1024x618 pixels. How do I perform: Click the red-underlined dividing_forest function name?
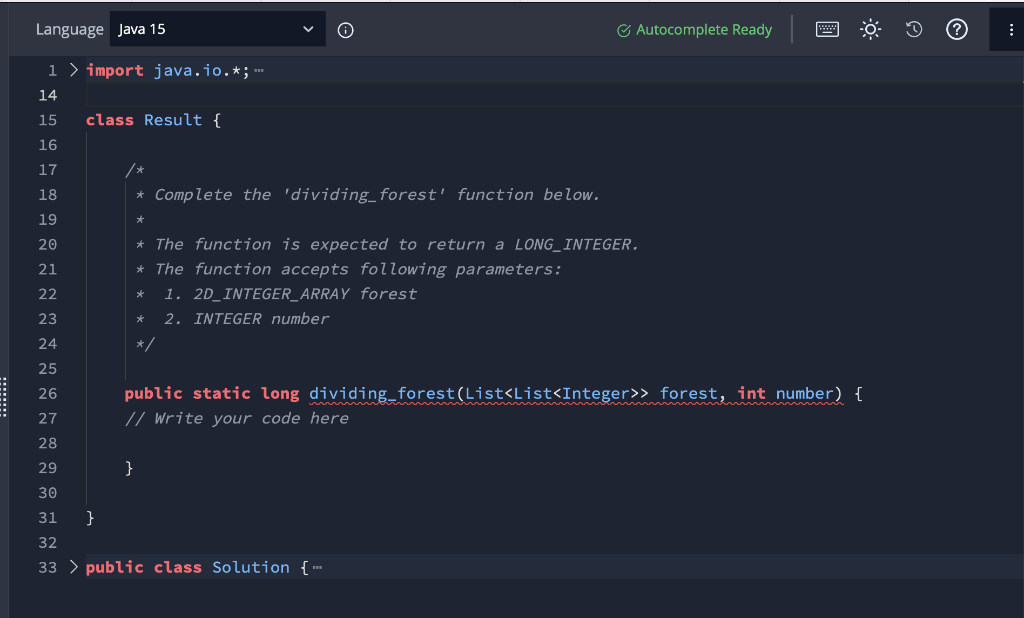point(381,393)
